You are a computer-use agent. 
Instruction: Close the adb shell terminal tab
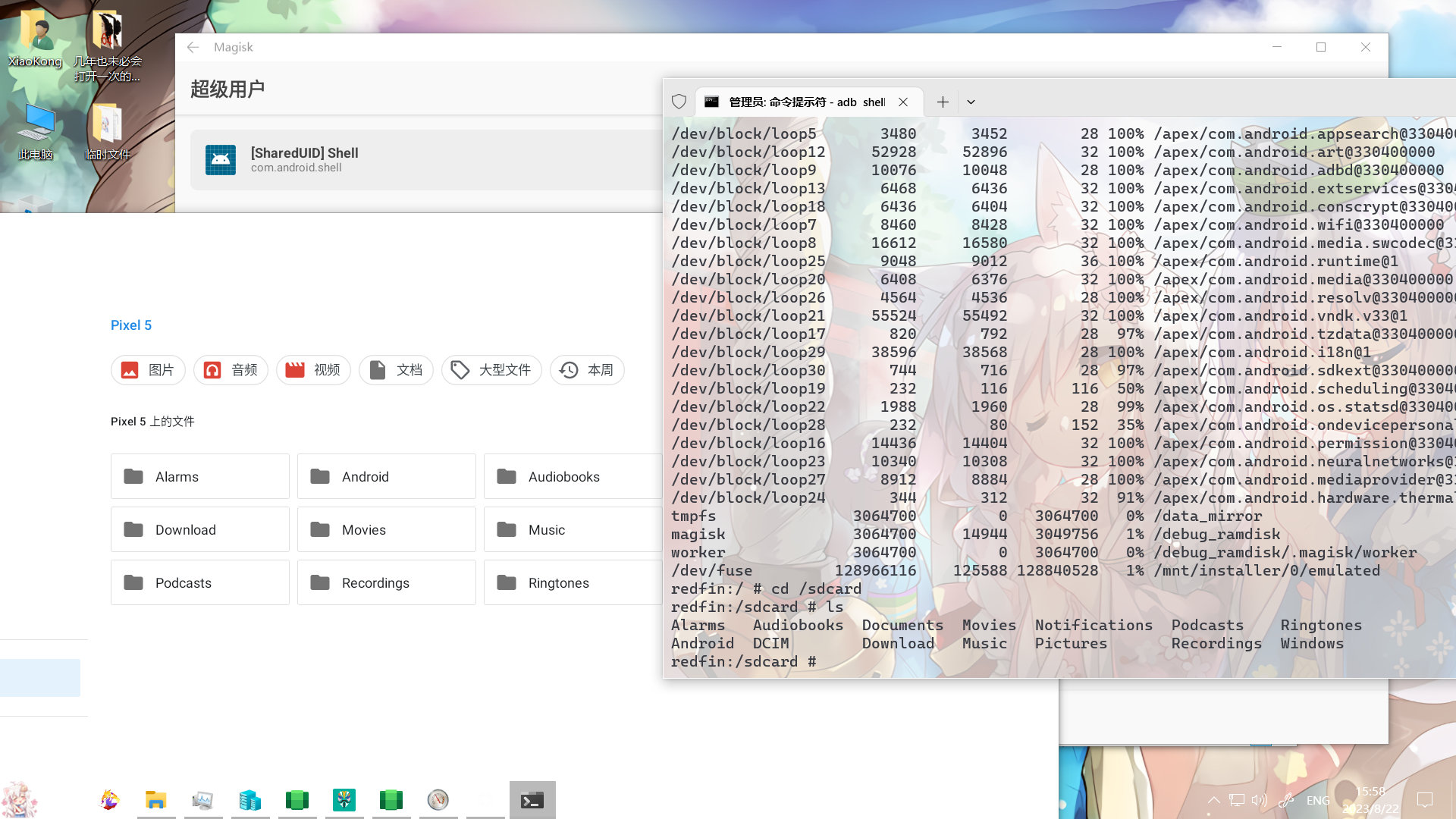(x=903, y=102)
